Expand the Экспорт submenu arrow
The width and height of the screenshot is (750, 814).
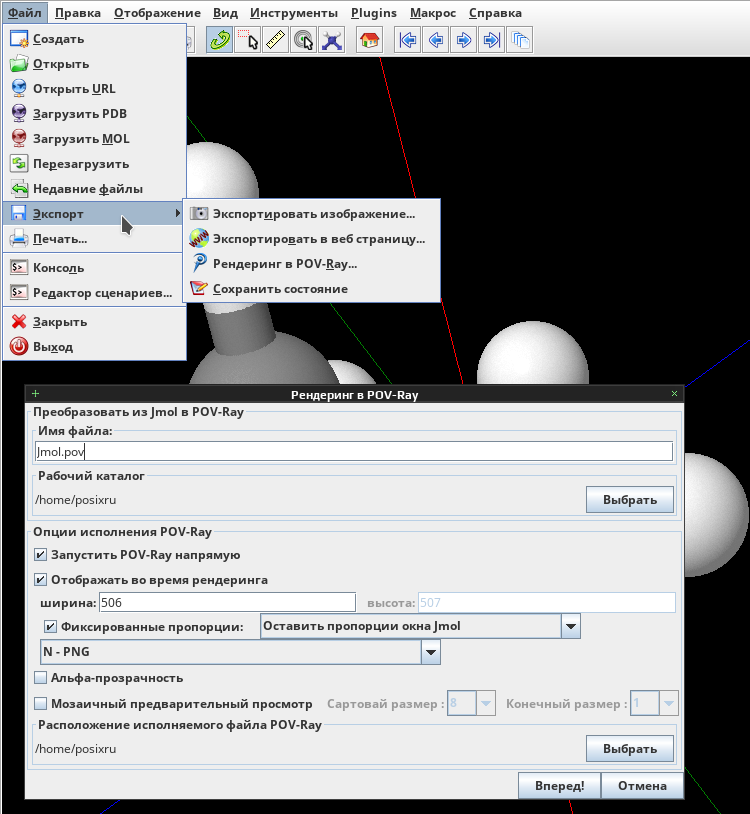tap(178, 213)
